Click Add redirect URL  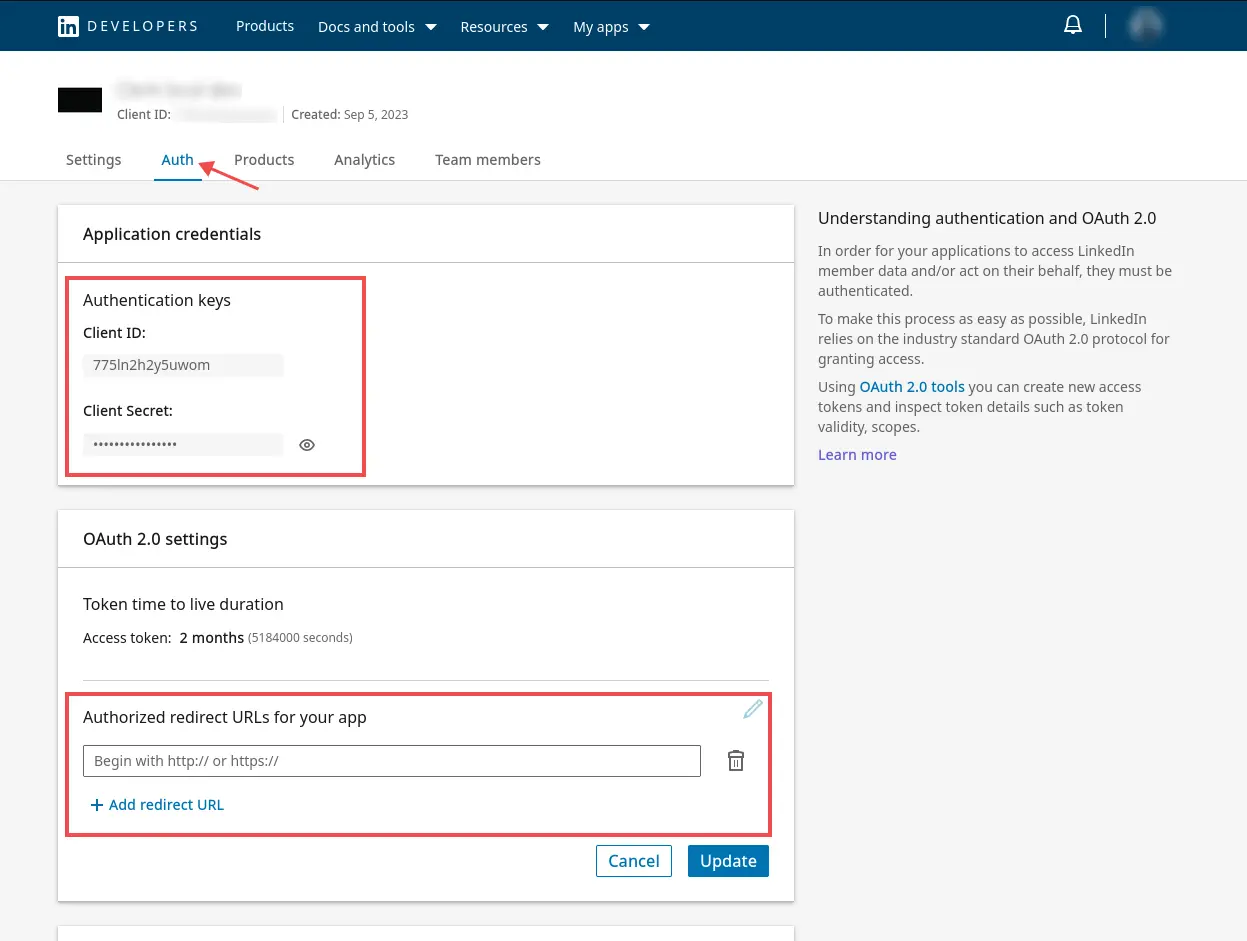point(157,805)
